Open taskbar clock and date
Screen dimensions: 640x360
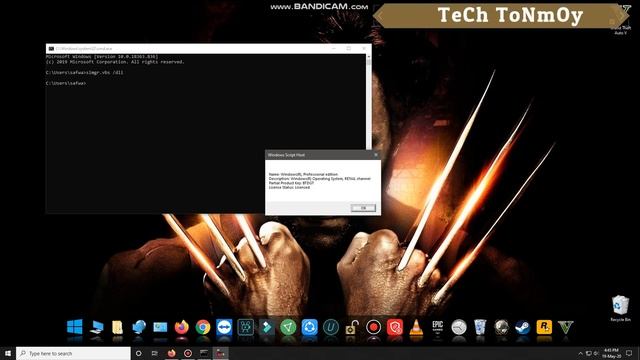pyautogui.click(x=611, y=353)
